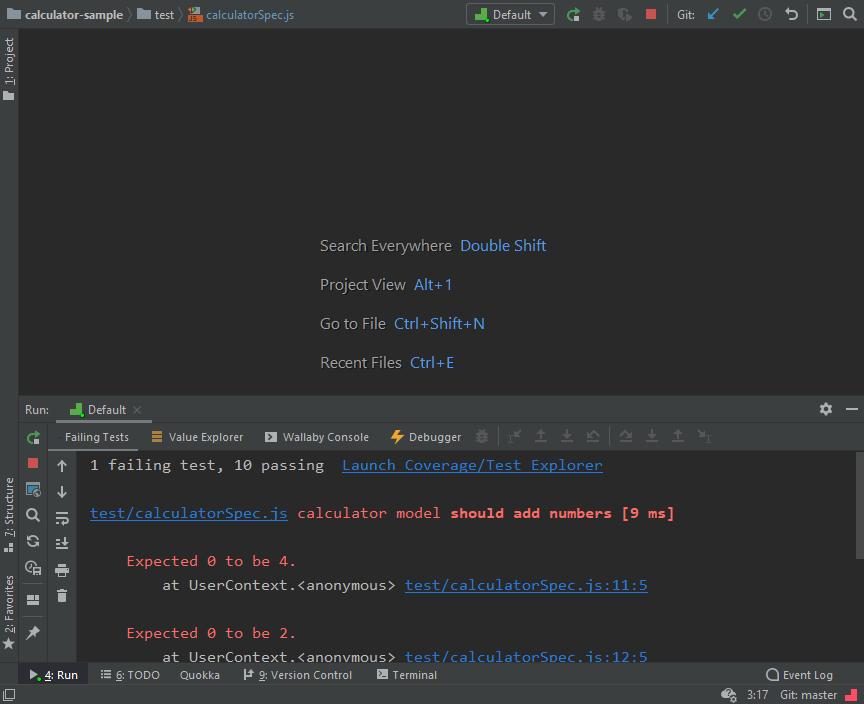Open Search Everywhere with the magnifier icon
Image resolution: width=864 pixels, height=704 pixels.
[850, 14]
